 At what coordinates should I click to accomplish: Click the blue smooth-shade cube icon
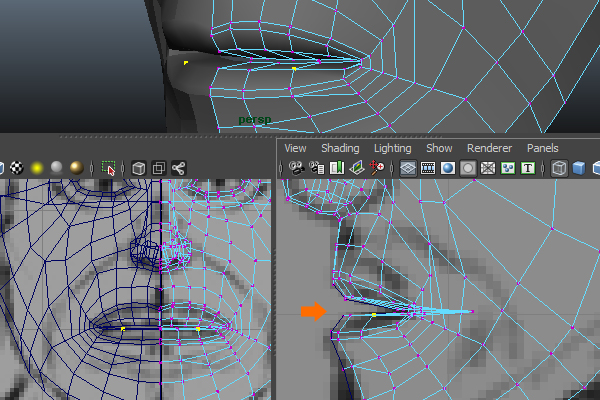580,168
